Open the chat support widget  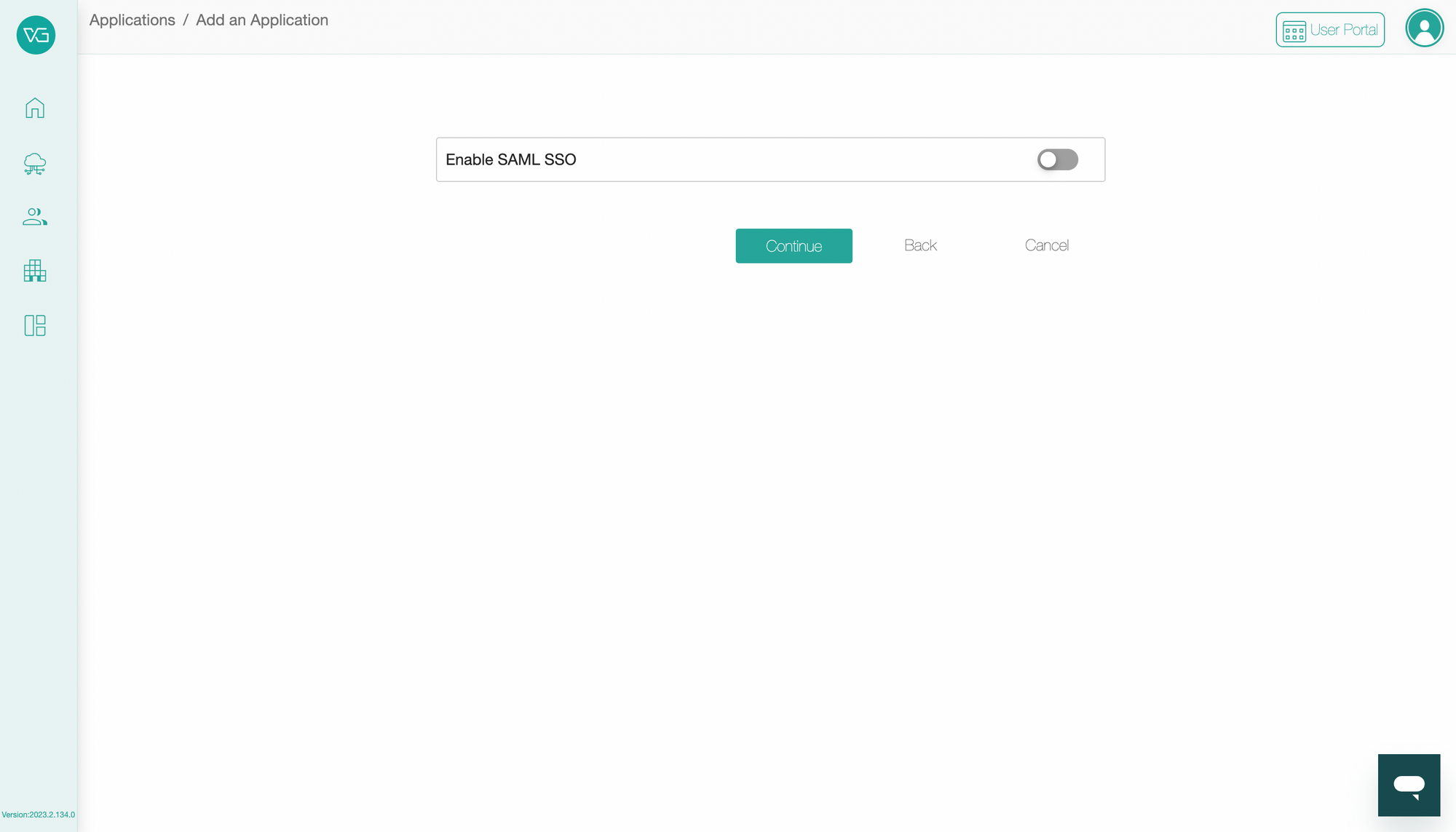point(1409,785)
